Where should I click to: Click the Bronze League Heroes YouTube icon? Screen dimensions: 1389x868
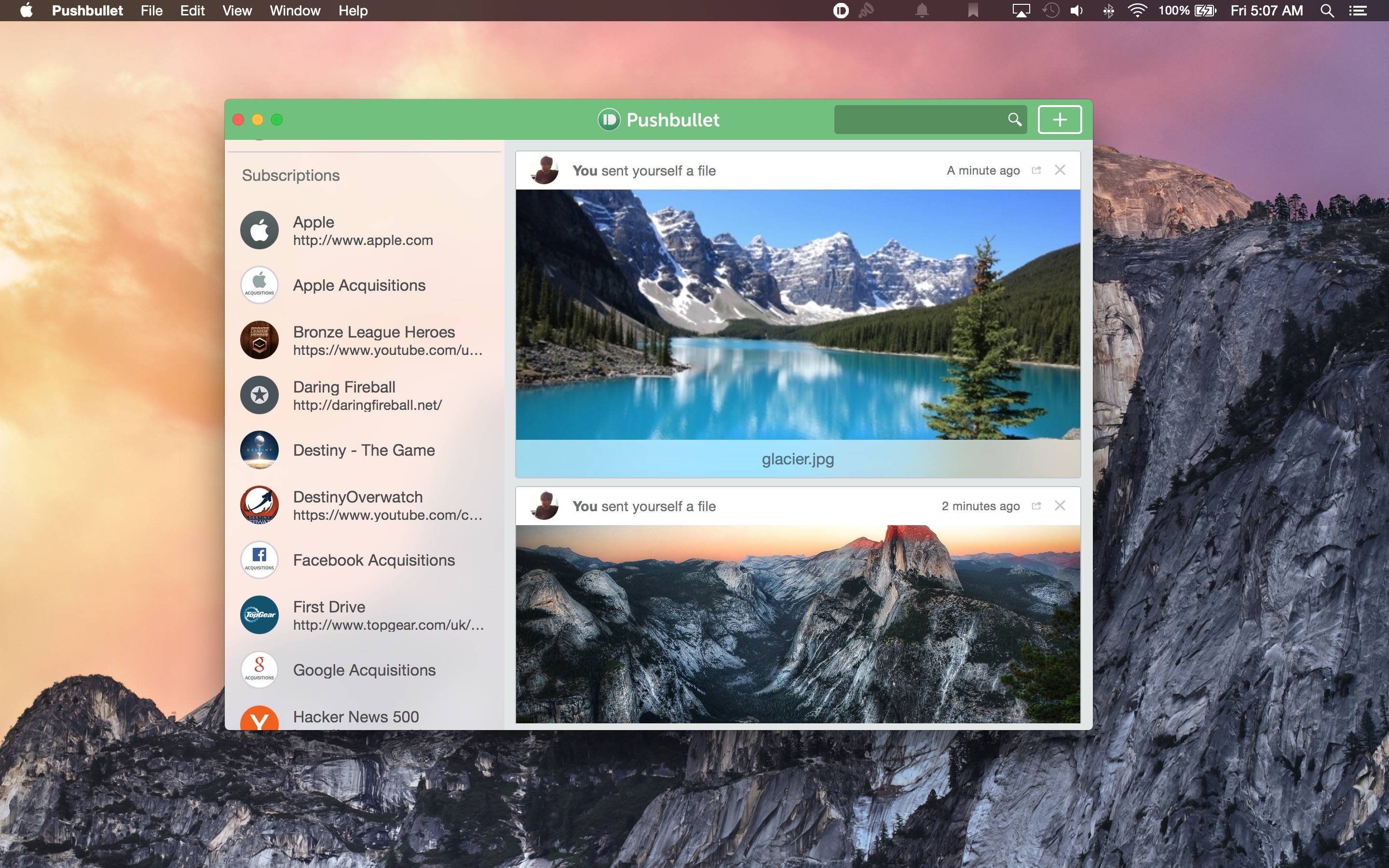(x=260, y=340)
